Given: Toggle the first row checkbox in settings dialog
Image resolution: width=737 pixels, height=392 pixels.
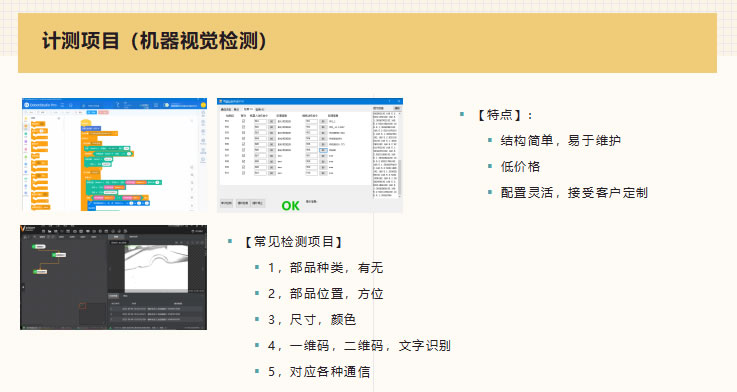Looking at the screenshot, I should 243,121.
